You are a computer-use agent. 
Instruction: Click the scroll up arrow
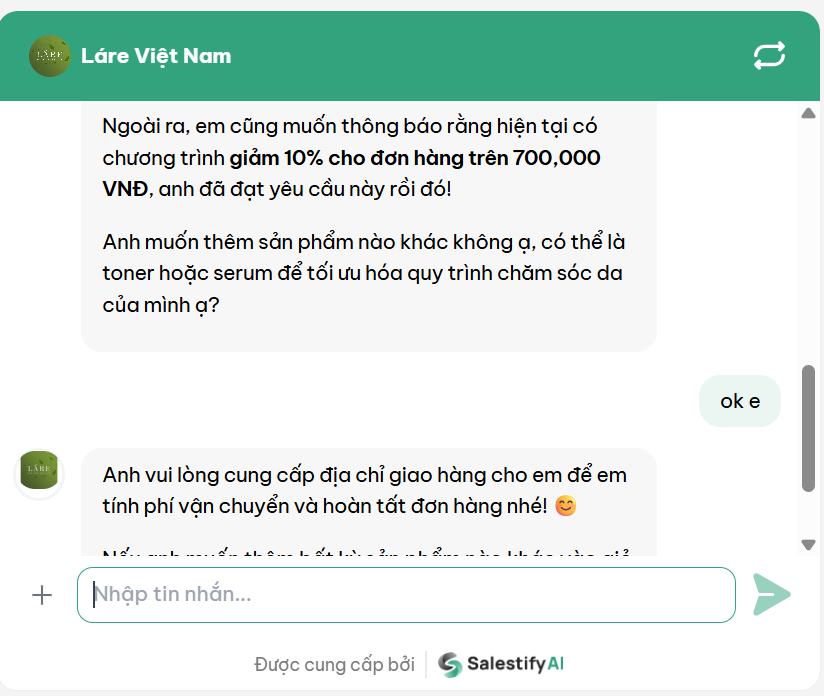click(808, 113)
